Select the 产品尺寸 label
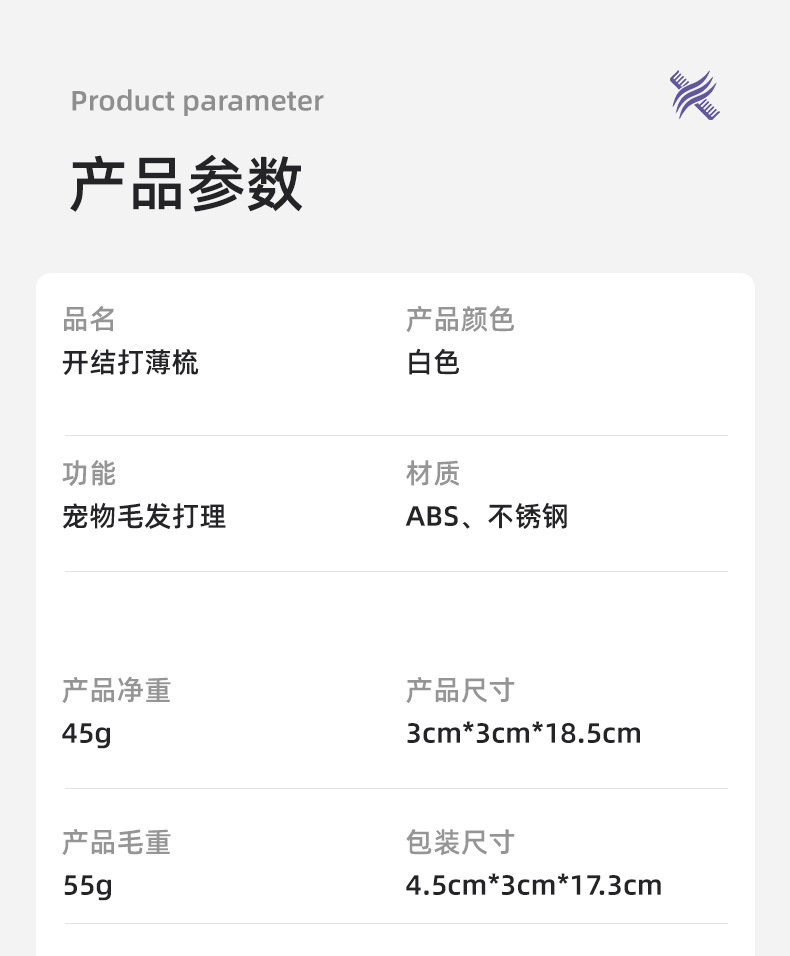The image size is (790, 956). (x=460, y=690)
